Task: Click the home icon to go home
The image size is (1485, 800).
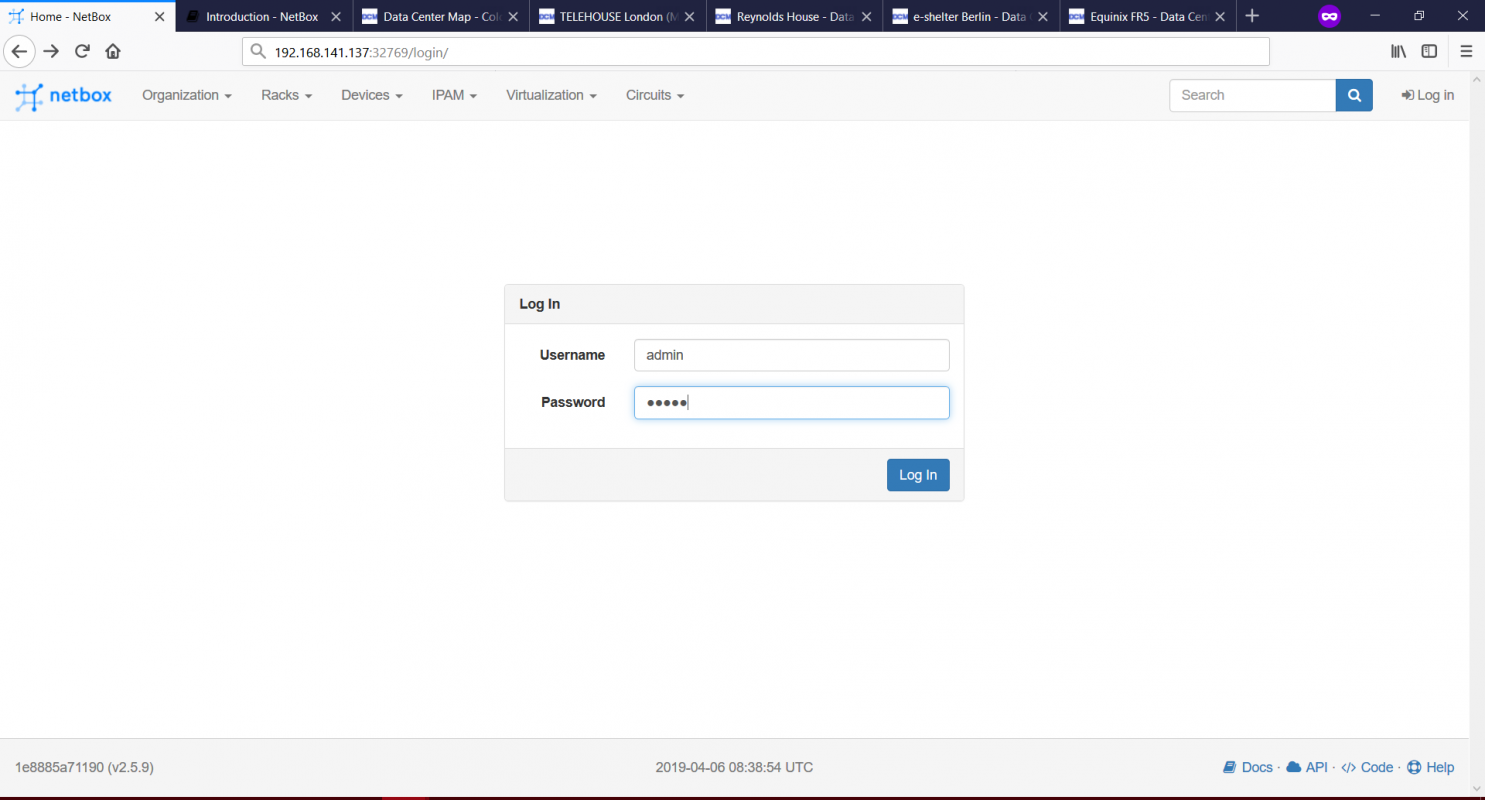Action: (x=112, y=51)
